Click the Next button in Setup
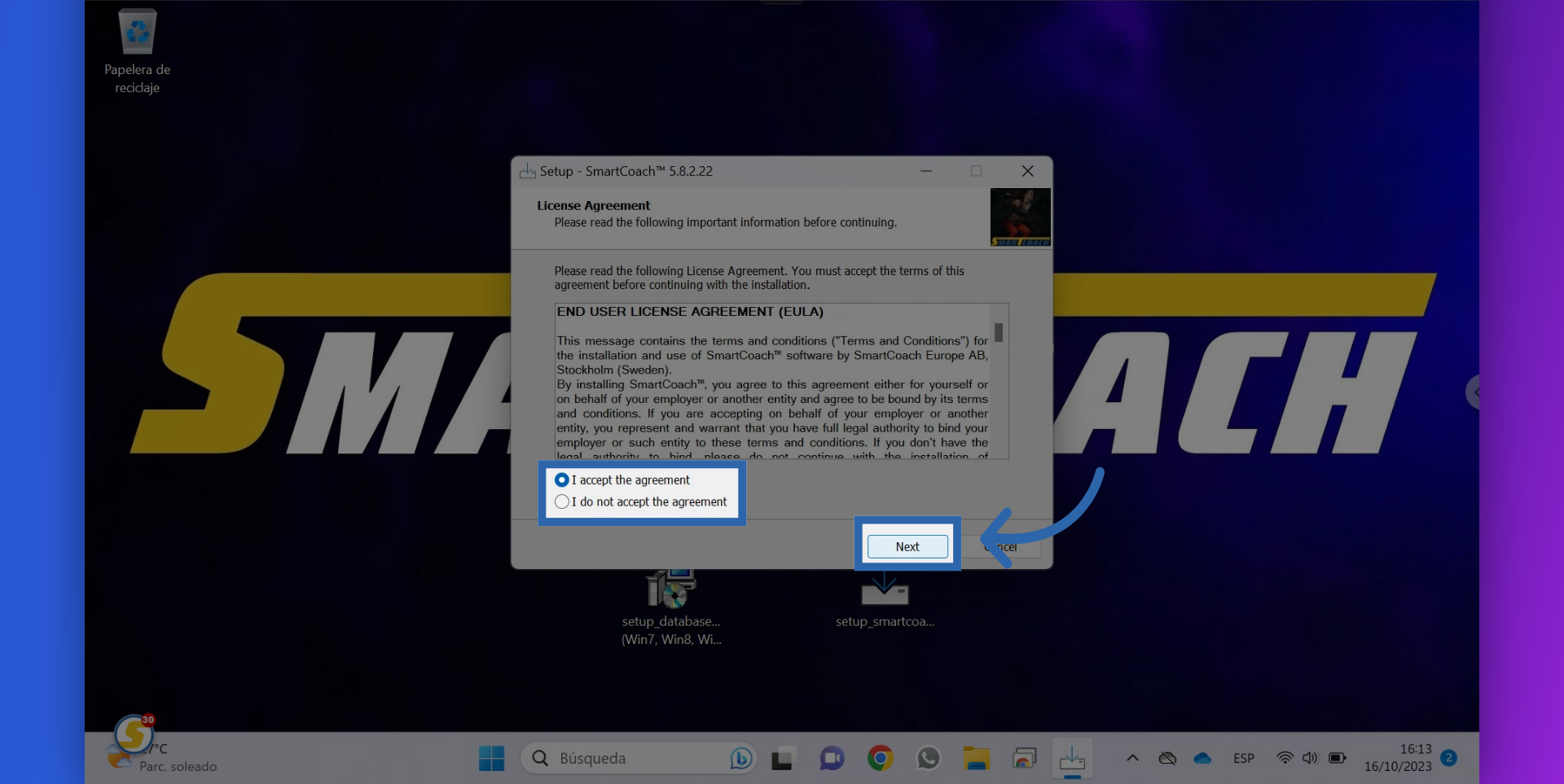The image size is (1564, 784). pyautogui.click(x=907, y=547)
